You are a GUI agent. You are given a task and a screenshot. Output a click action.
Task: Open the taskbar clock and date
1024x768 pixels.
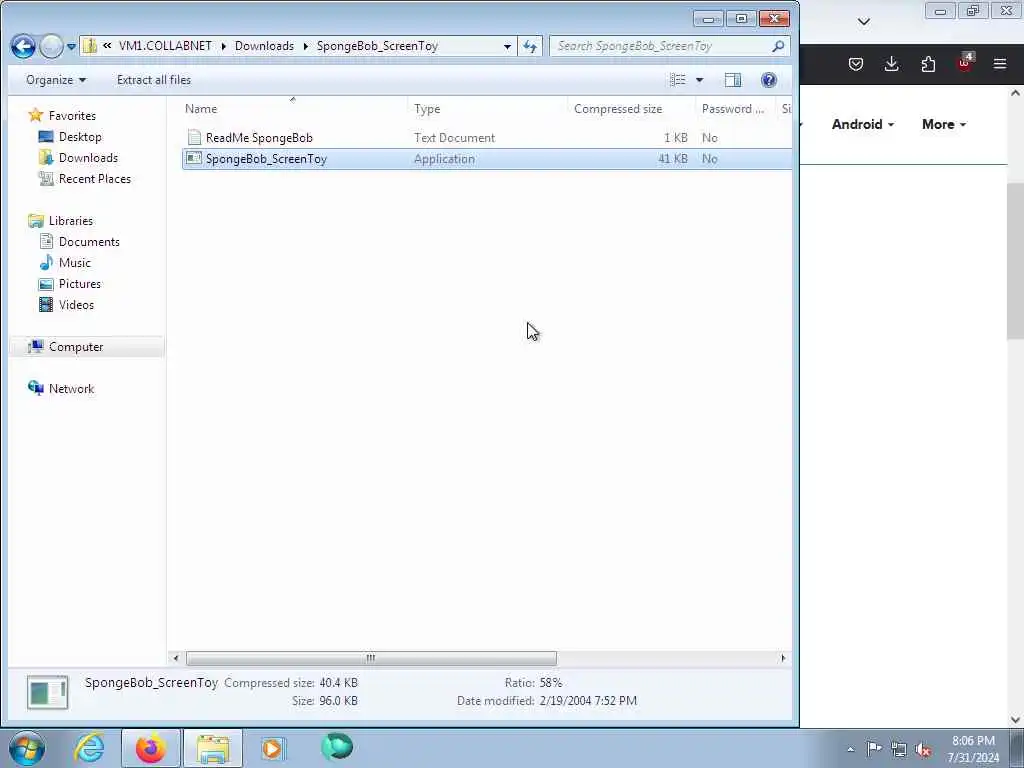tap(973, 749)
